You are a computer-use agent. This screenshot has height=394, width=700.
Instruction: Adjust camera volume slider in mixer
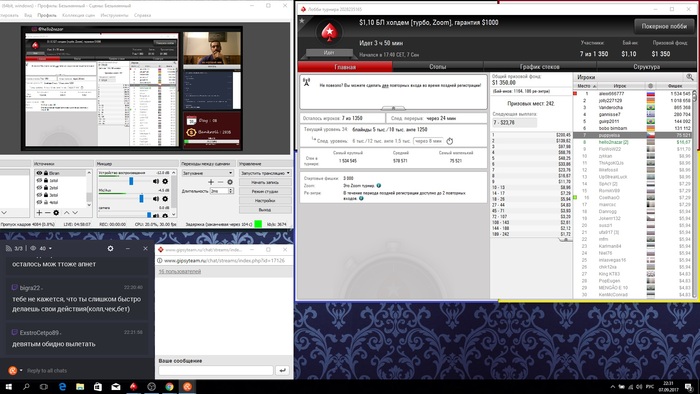149,216
